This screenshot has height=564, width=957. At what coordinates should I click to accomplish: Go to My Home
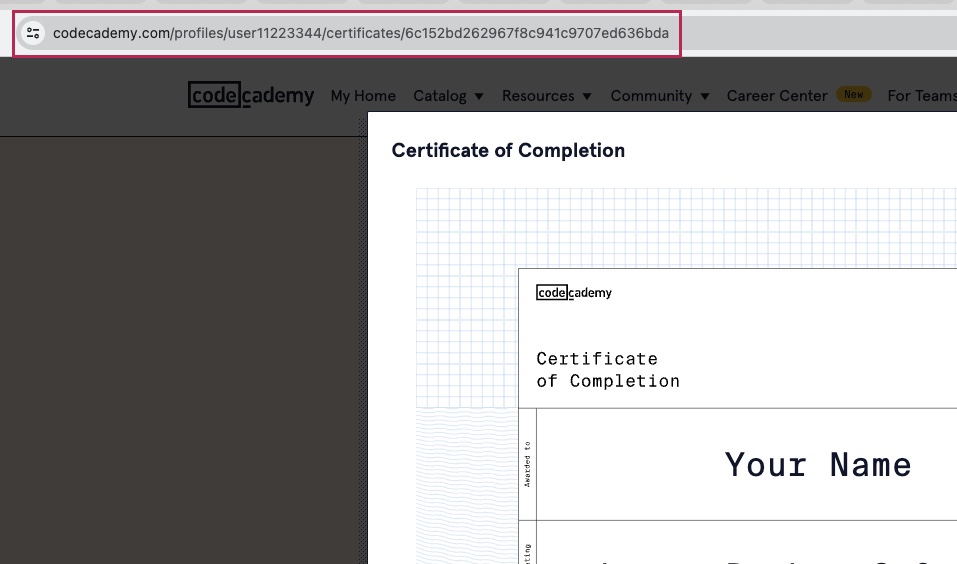coord(363,96)
